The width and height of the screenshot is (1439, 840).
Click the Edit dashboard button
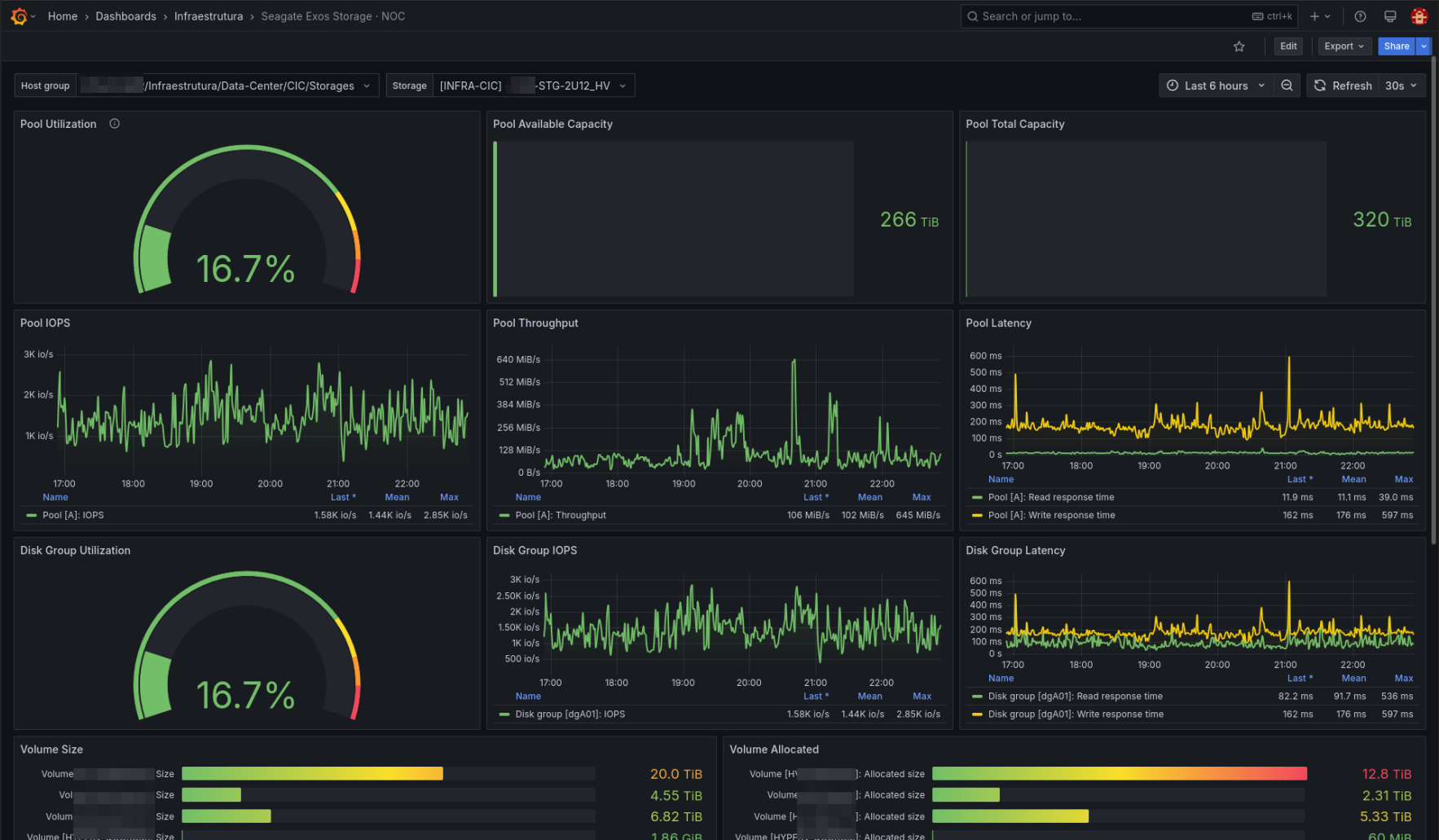1288,46
